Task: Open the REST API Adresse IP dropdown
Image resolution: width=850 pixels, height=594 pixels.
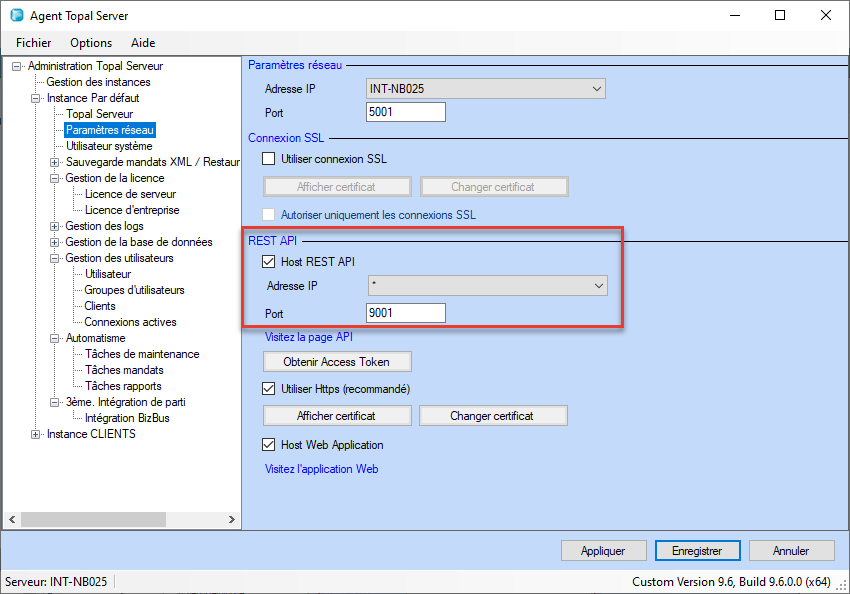Action: [x=598, y=287]
